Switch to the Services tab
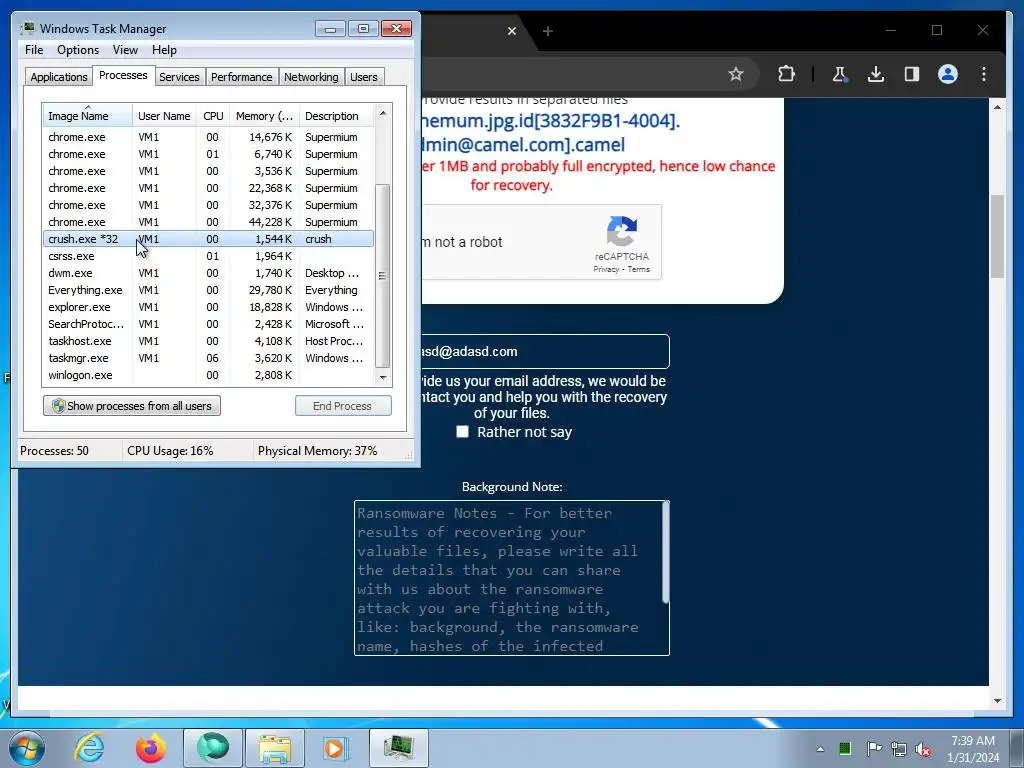The height and width of the screenshot is (768, 1024). [179, 77]
